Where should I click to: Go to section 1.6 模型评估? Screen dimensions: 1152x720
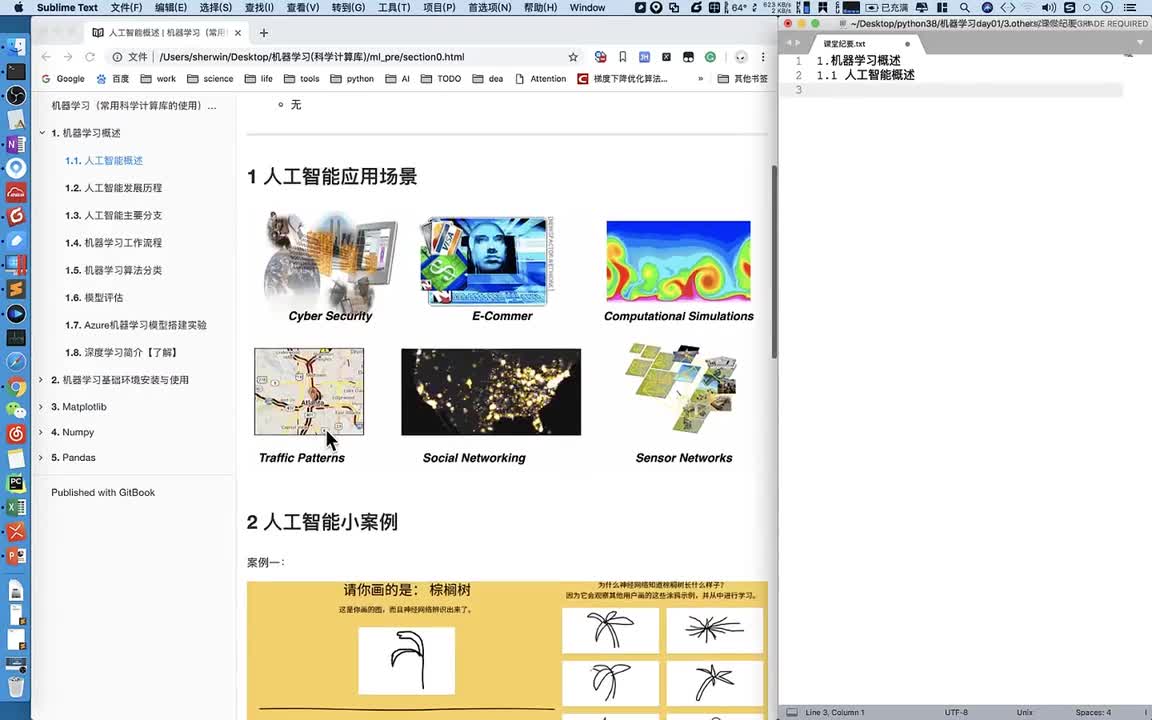(x=94, y=297)
